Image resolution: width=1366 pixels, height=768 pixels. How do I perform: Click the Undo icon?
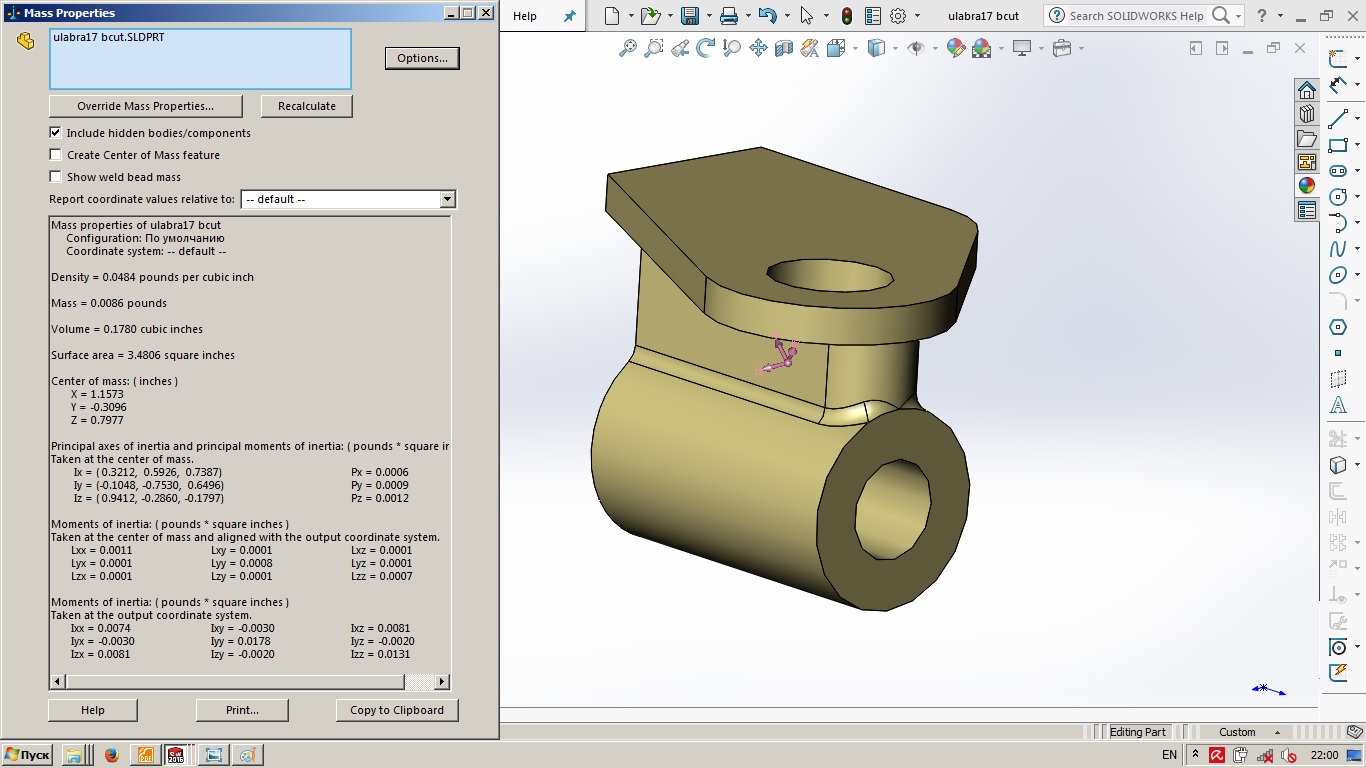coord(767,16)
